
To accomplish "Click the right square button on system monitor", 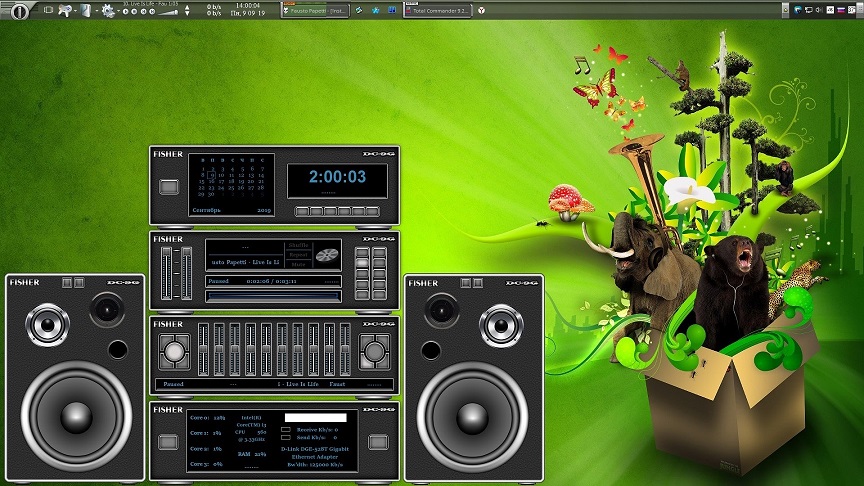I will click(x=377, y=441).
